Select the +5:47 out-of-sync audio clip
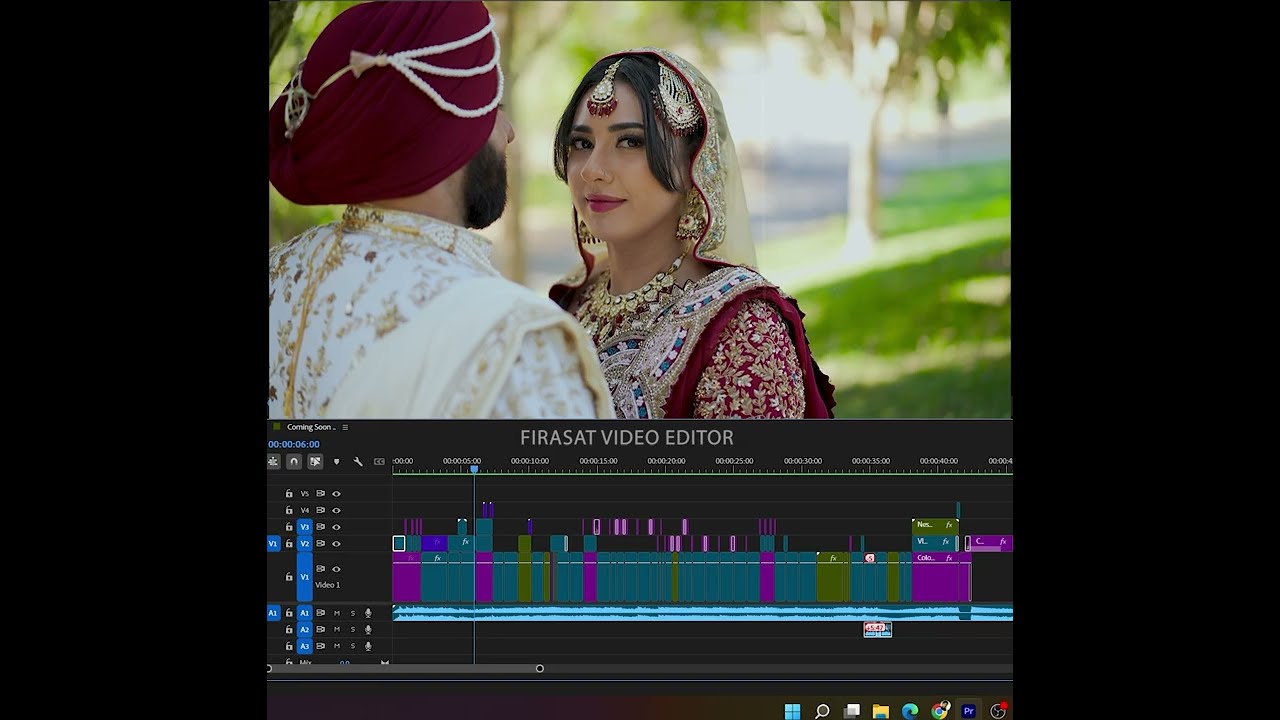This screenshot has width=1280, height=720. 877,628
